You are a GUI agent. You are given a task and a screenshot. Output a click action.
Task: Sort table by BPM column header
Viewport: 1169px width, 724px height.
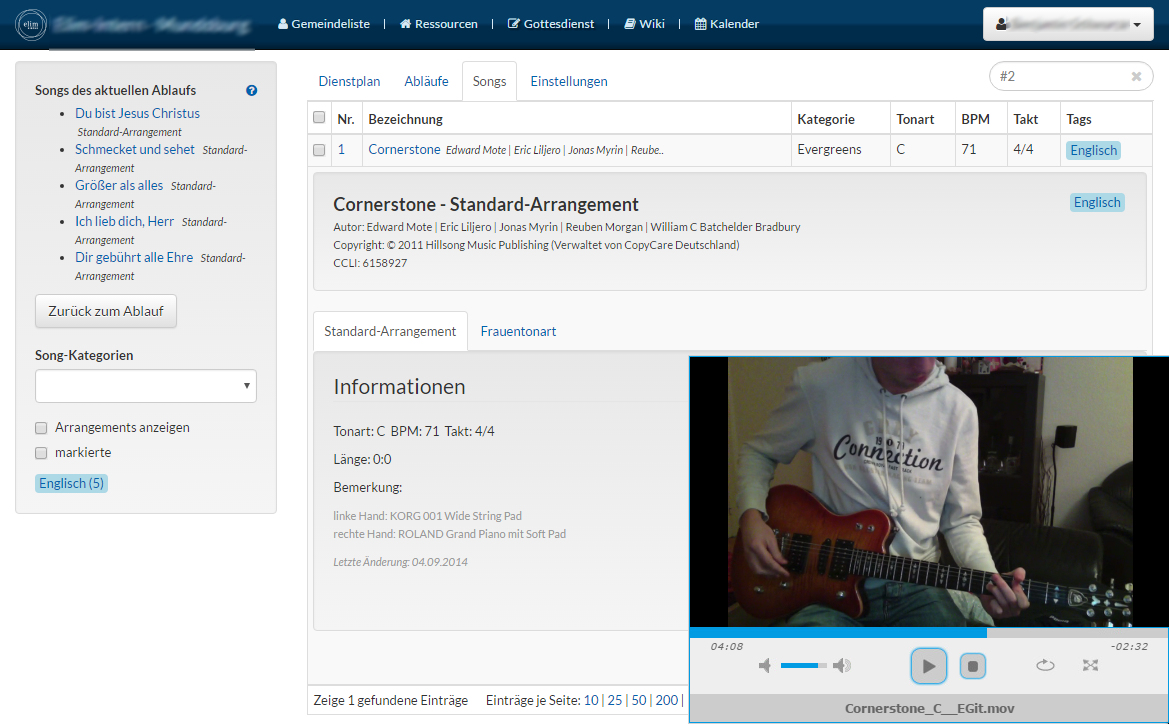(975, 119)
